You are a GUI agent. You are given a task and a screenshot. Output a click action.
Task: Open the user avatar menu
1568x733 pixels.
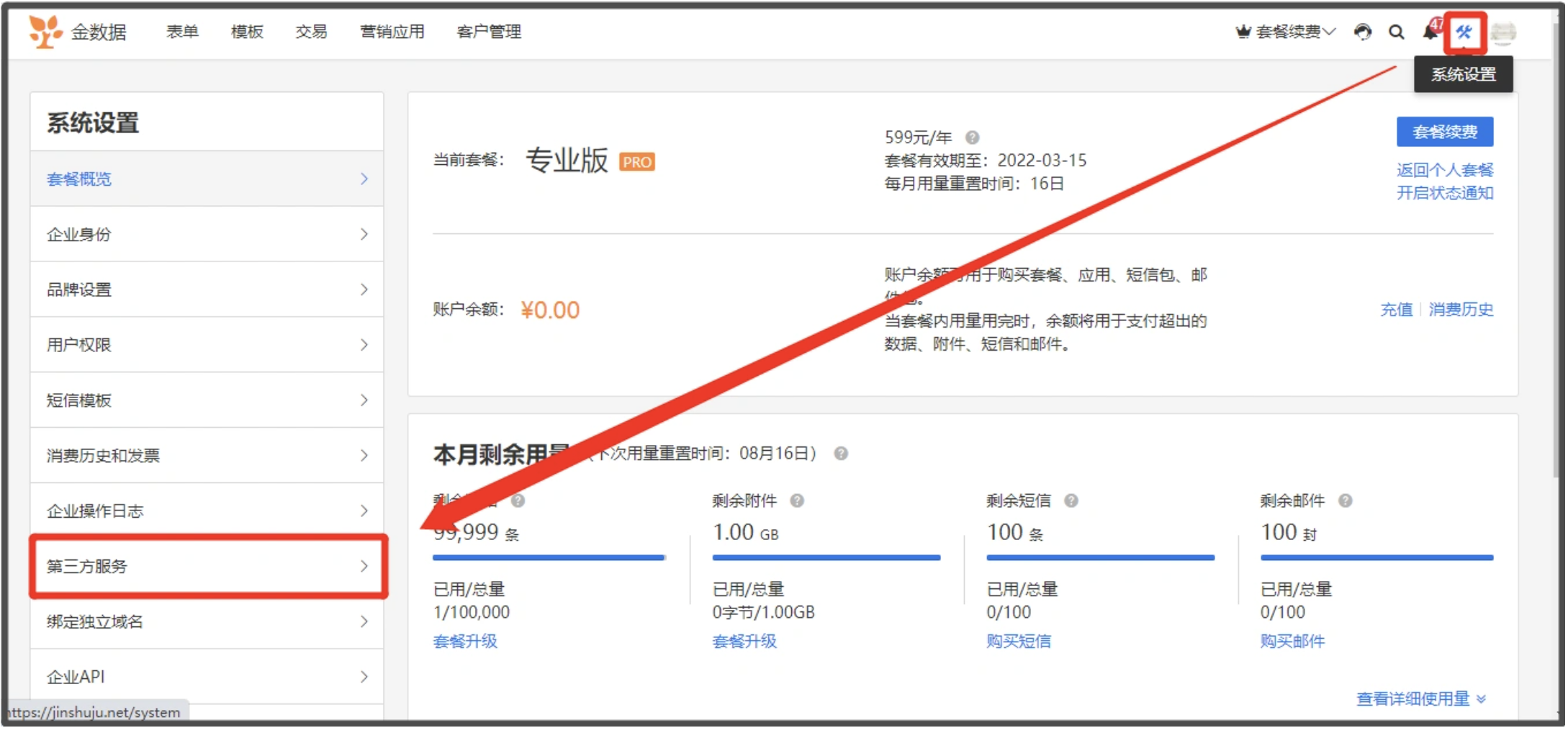coord(1502,32)
